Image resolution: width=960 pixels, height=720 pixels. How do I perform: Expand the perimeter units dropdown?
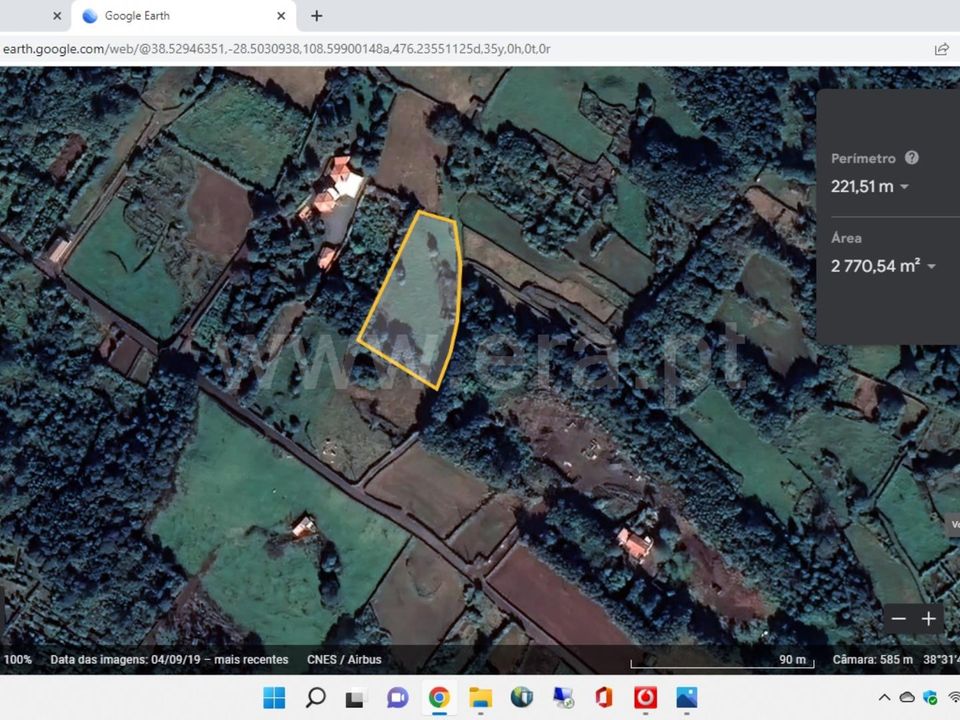[904, 186]
